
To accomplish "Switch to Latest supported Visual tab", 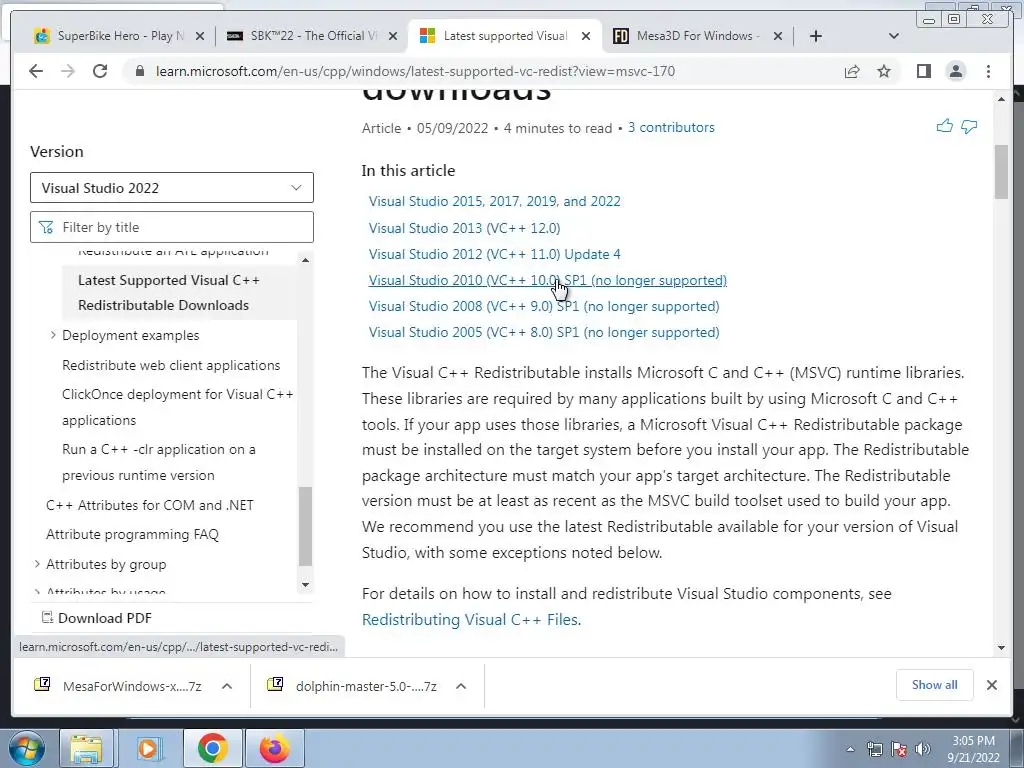I will click(504, 36).
